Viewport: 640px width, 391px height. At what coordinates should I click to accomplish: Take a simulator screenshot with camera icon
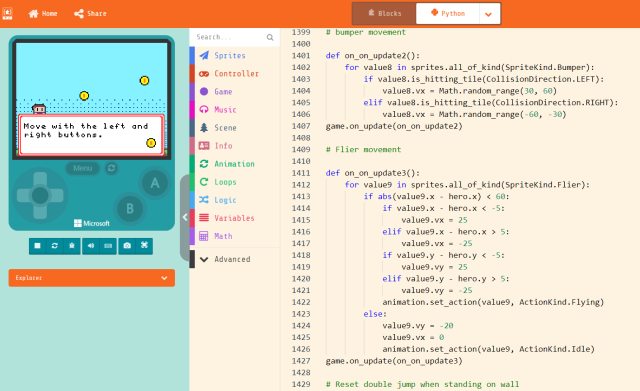coord(127,246)
